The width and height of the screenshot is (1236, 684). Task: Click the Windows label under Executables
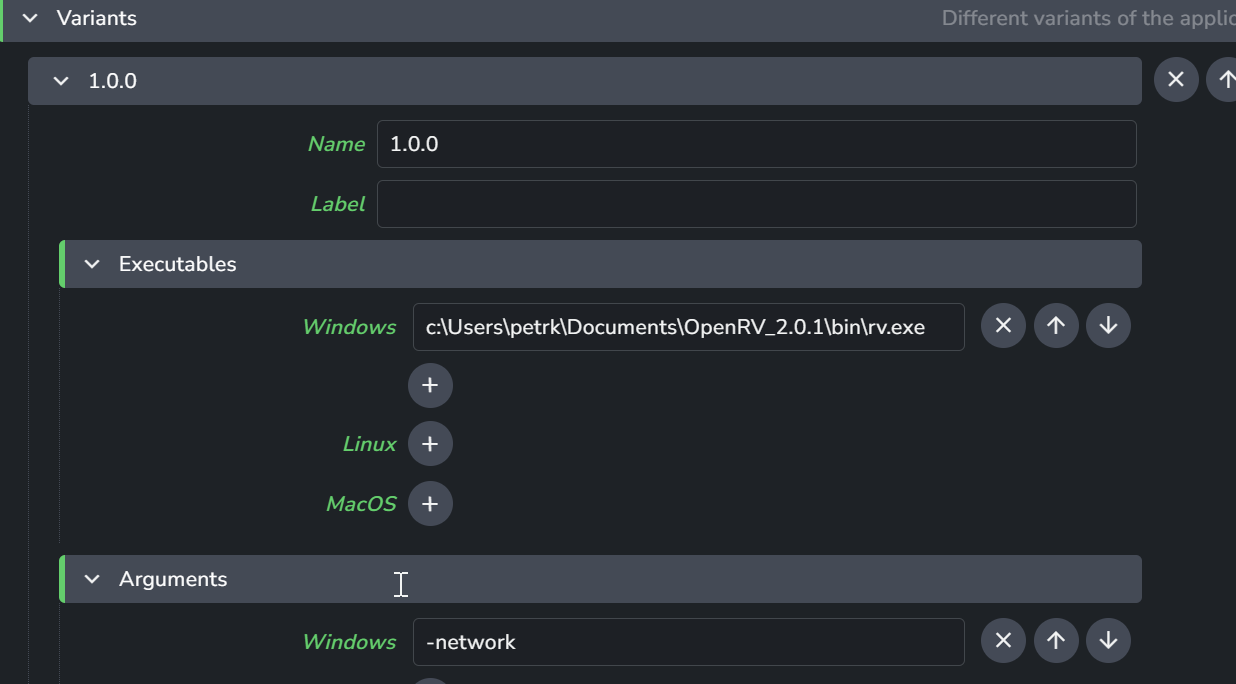349,327
